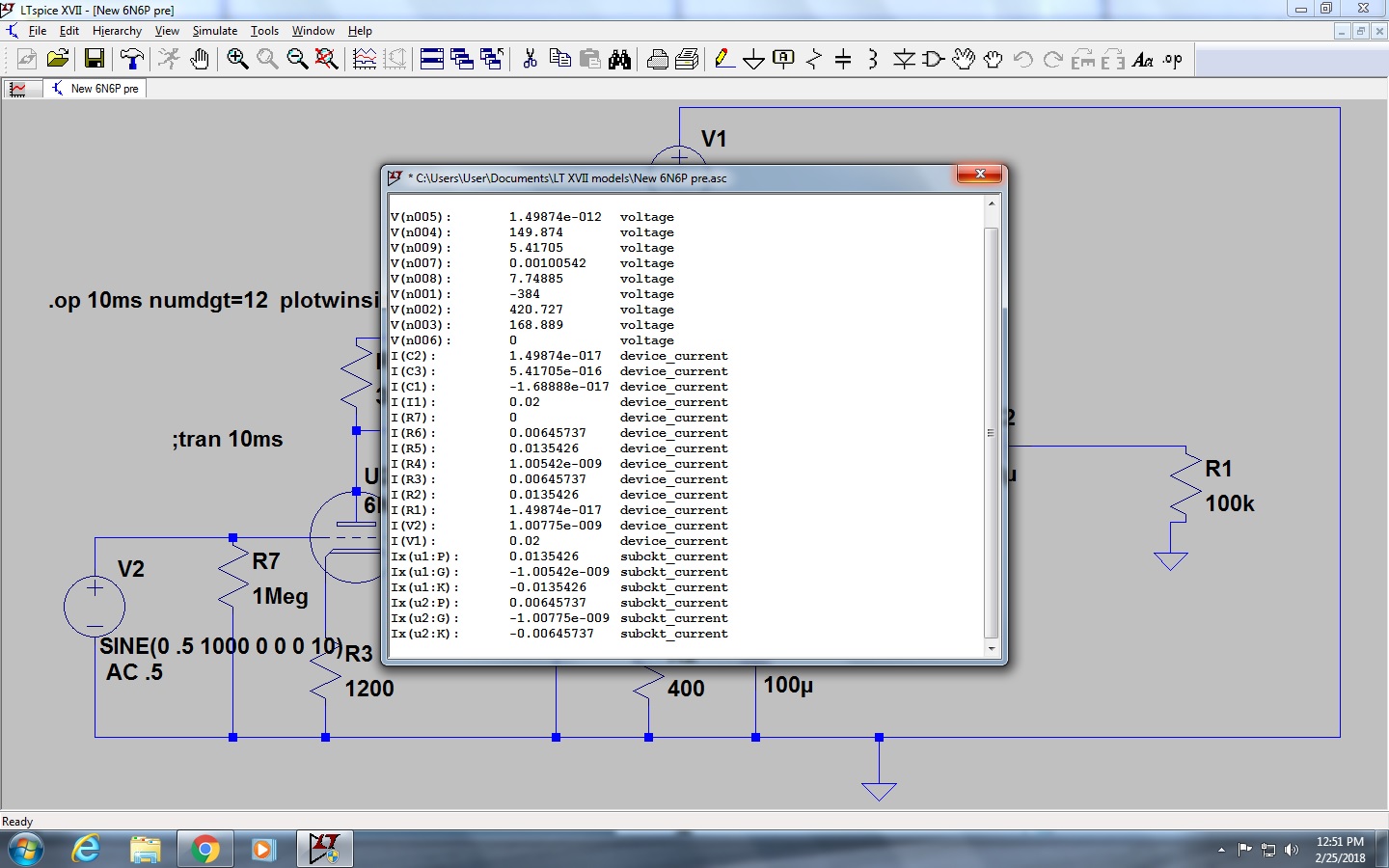This screenshot has width=1389, height=868.
Task: Open a file with the folder icon
Action: coord(58,60)
